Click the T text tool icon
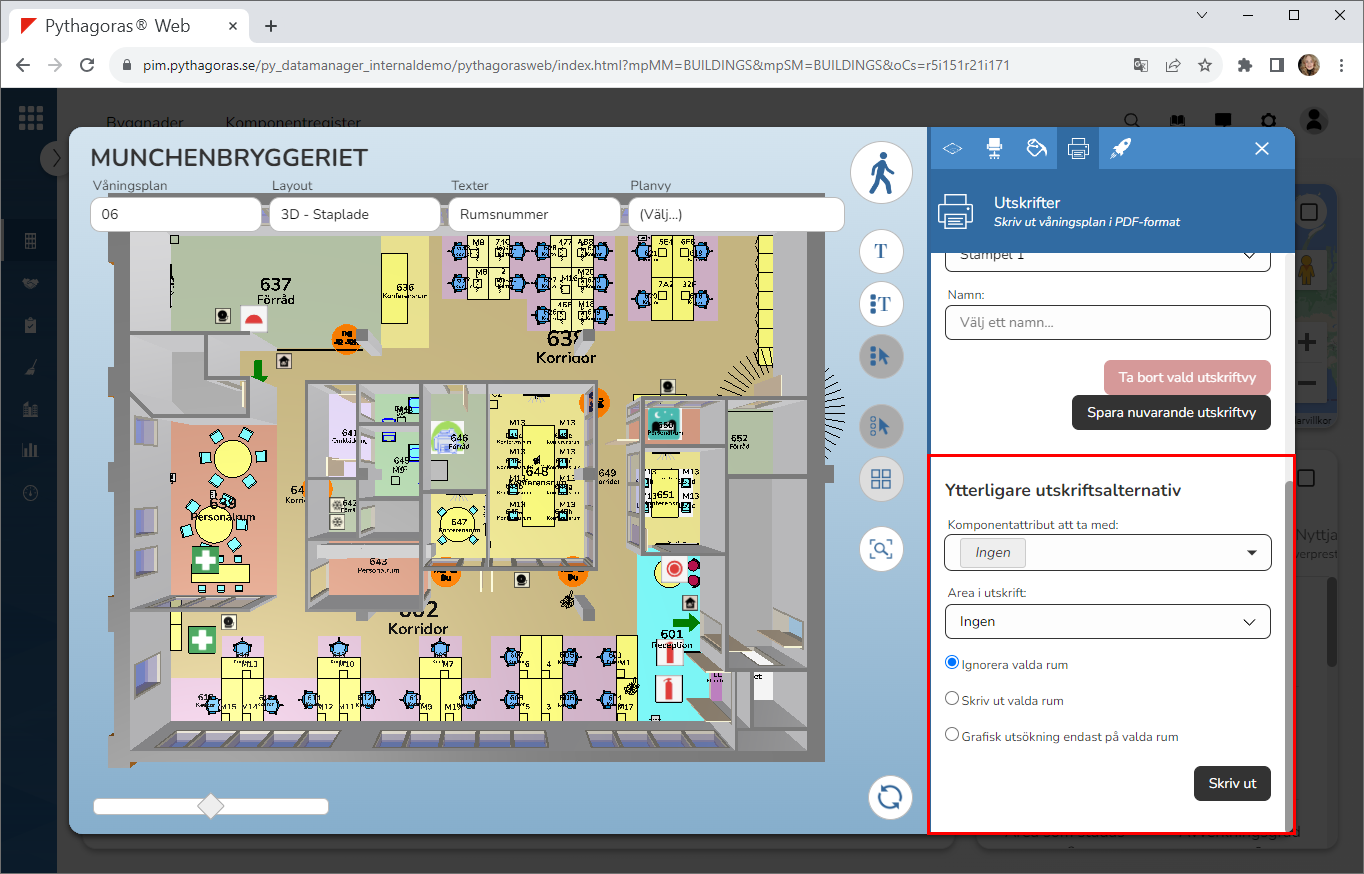The height and width of the screenshot is (874, 1364). click(881, 252)
